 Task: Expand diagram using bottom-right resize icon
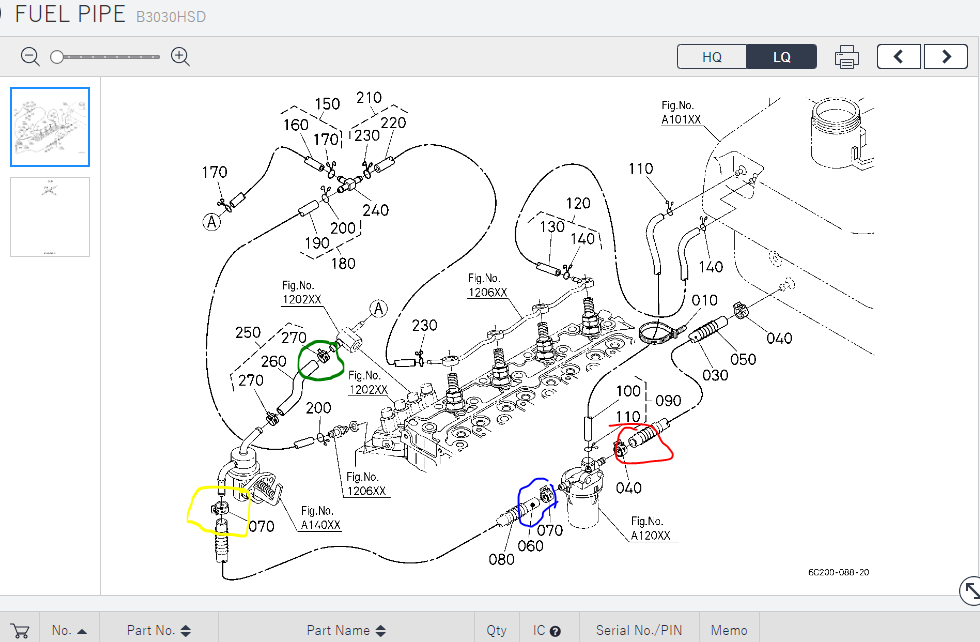point(968,591)
